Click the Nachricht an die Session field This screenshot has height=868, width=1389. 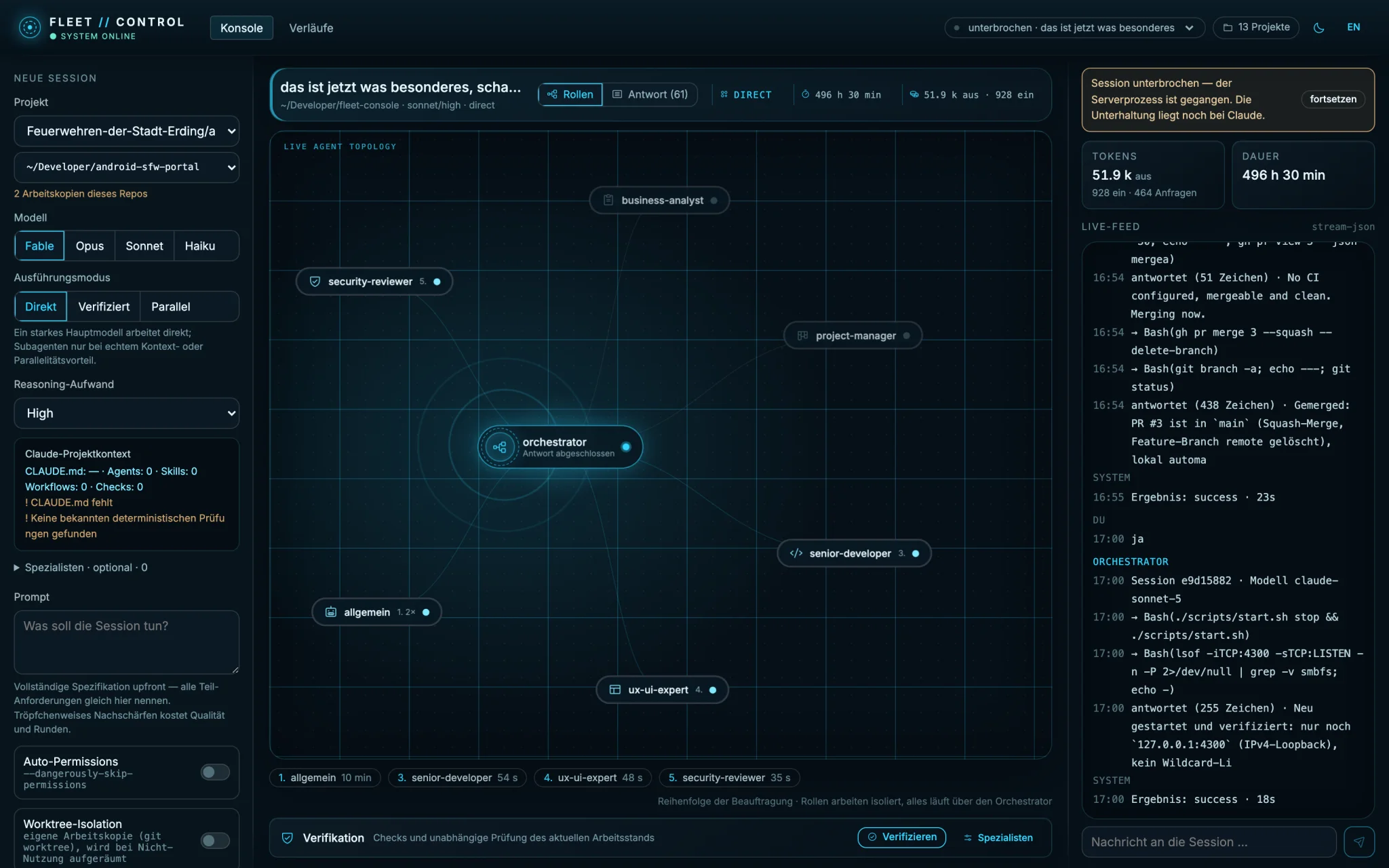1209,842
